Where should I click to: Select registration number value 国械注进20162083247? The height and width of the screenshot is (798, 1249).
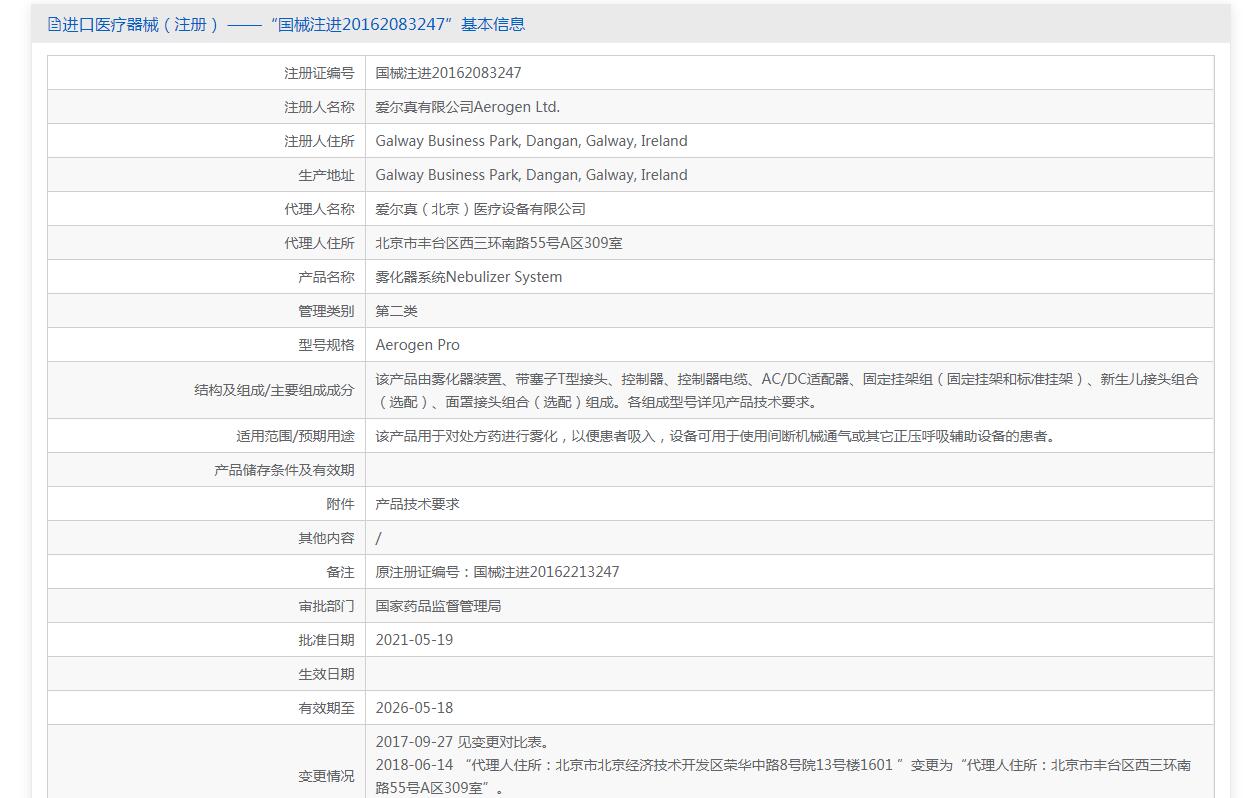coord(448,73)
